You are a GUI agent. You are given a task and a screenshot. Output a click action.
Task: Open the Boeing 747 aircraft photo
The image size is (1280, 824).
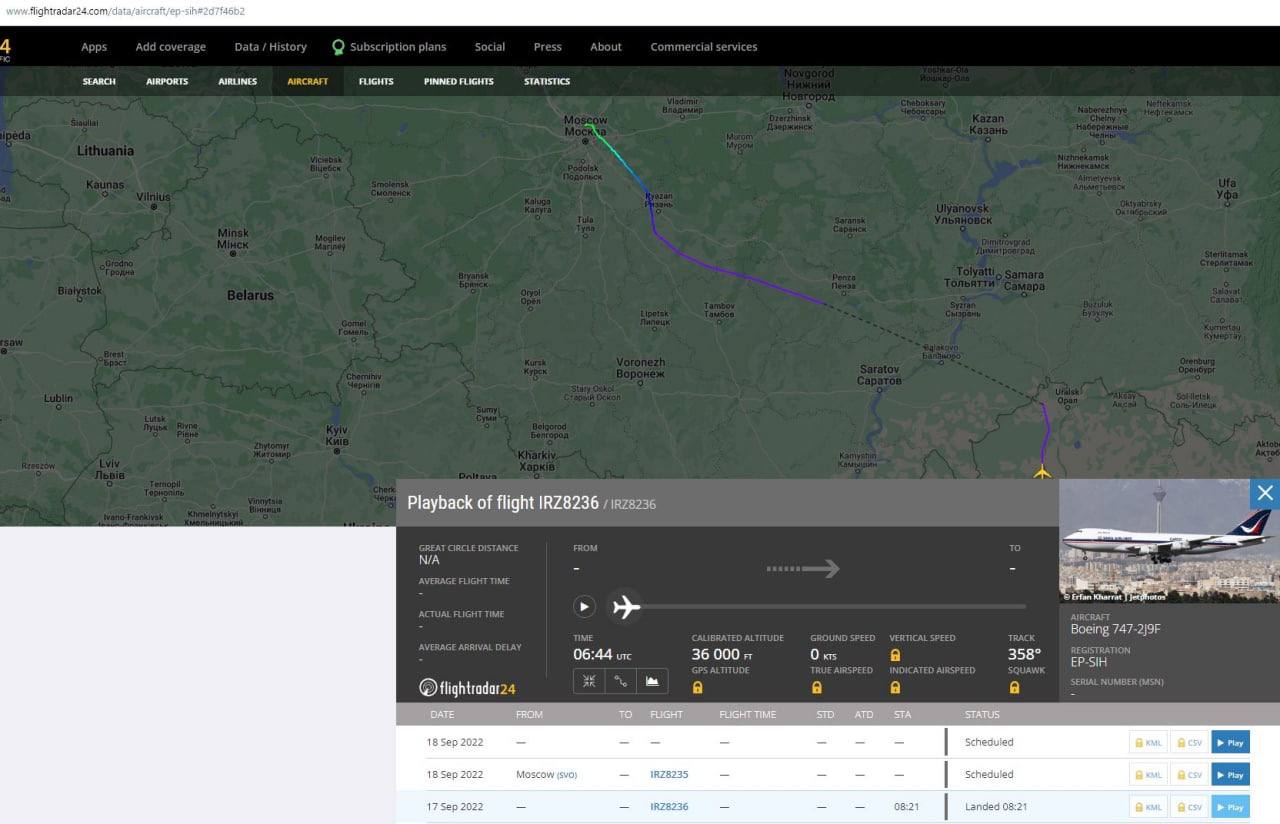[1169, 541]
